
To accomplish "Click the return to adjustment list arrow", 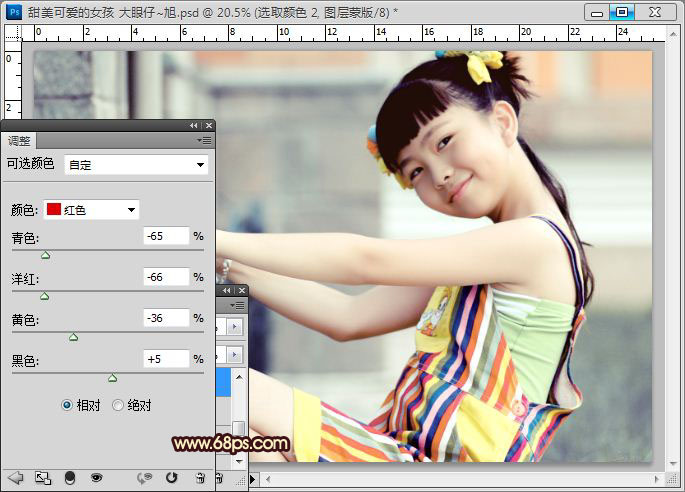I will tap(15, 479).
